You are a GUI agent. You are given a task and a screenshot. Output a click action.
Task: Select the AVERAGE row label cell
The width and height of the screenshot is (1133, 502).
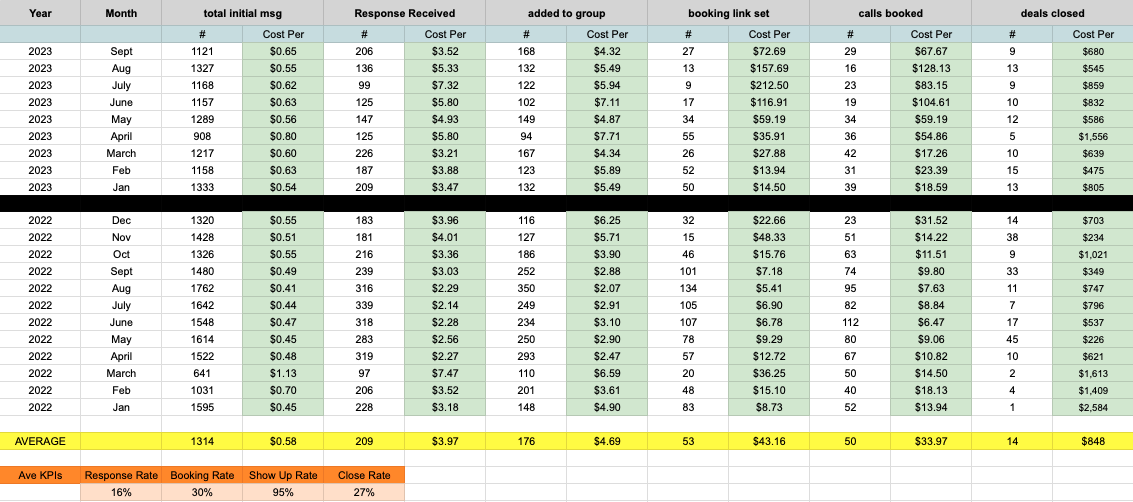[40, 441]
